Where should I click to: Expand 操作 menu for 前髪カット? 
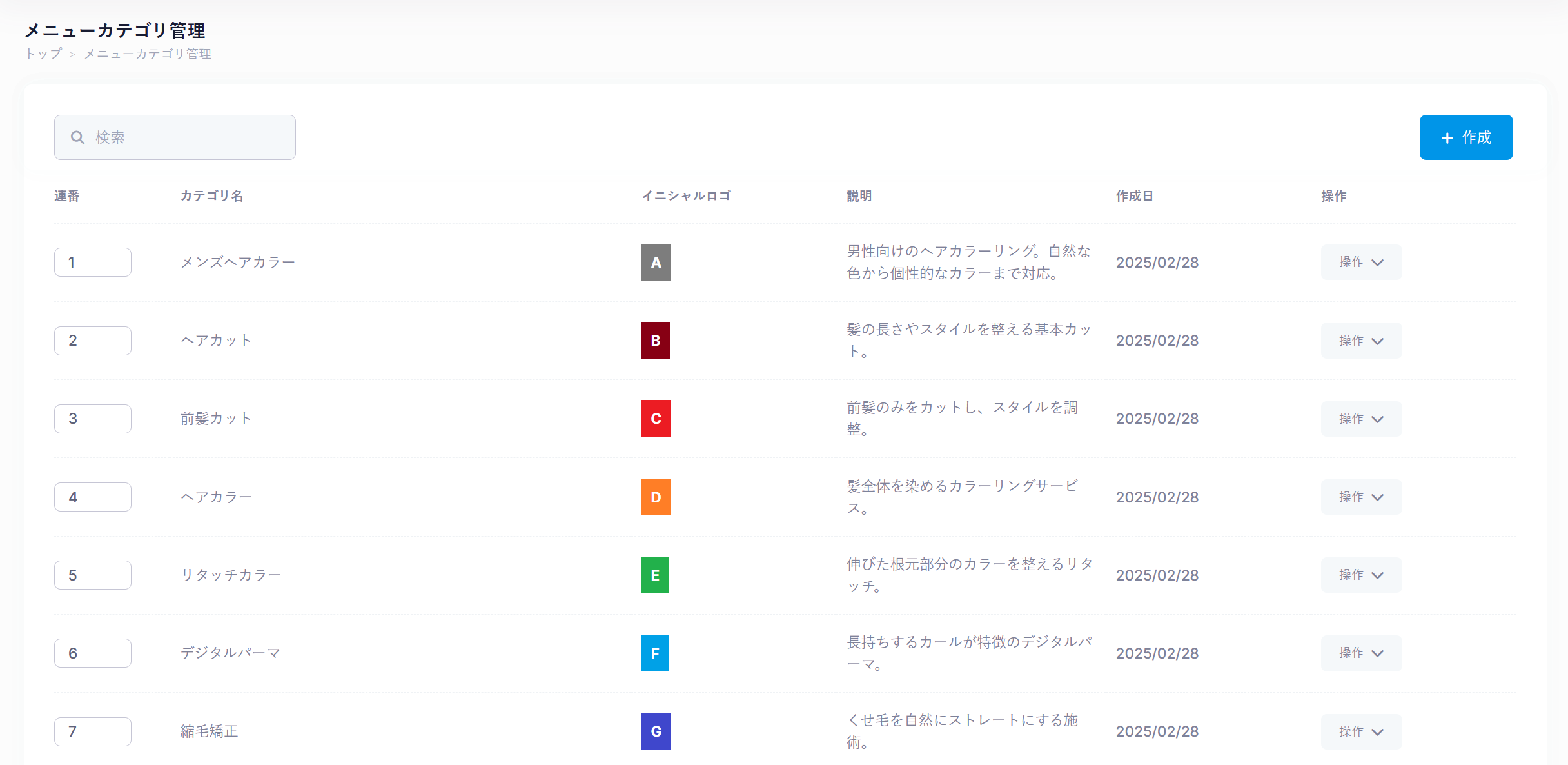(x=1361, y=419)
